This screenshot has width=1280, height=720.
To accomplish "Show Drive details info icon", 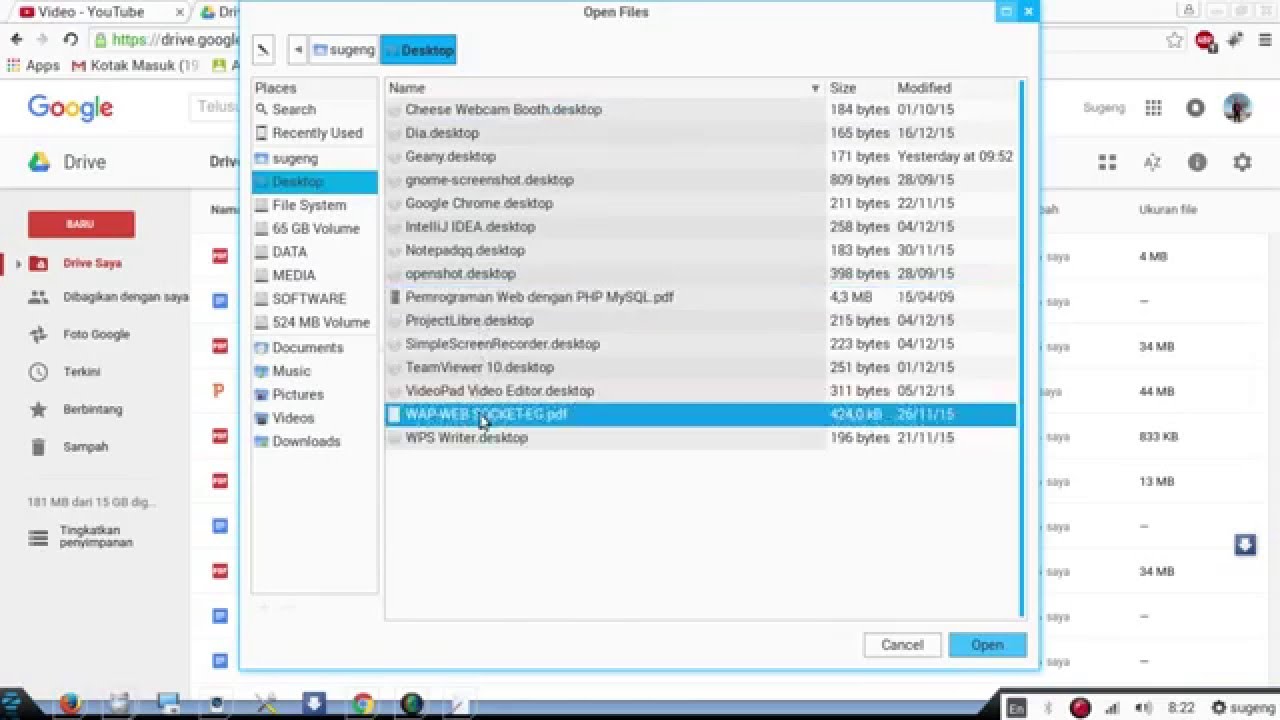I will tap(1197, 162).
